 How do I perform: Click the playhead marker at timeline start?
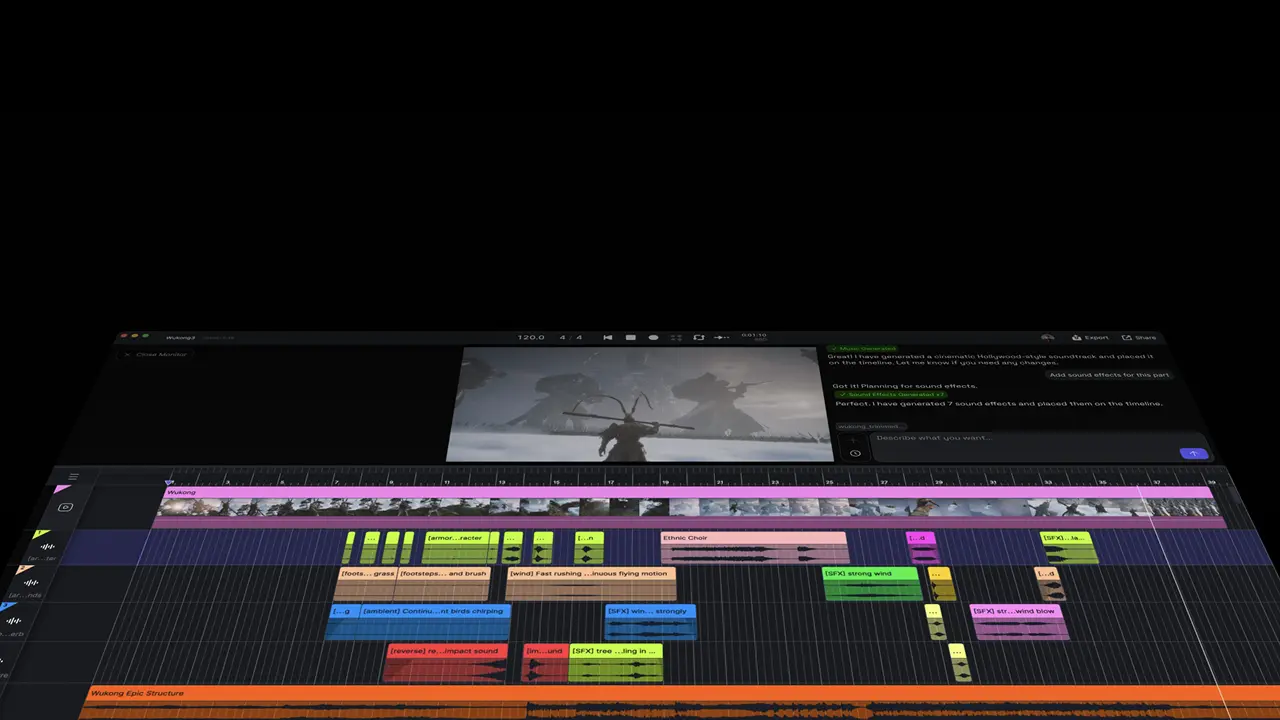click(x=169, y=483)
